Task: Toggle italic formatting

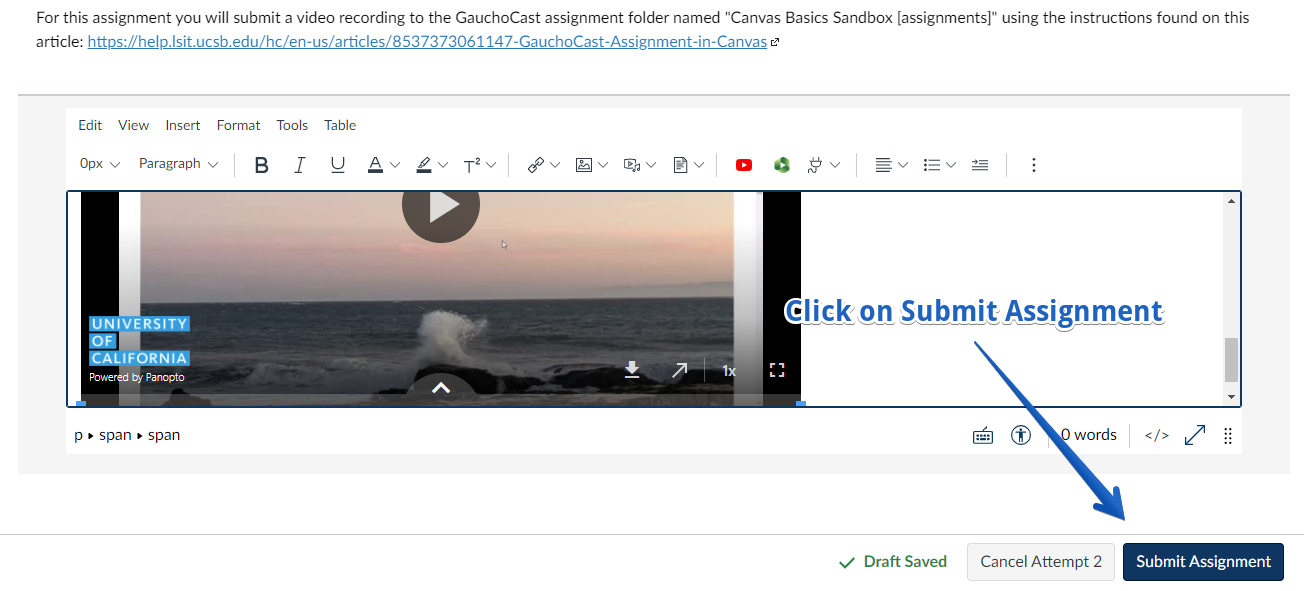Action: [x=299, y=165]
